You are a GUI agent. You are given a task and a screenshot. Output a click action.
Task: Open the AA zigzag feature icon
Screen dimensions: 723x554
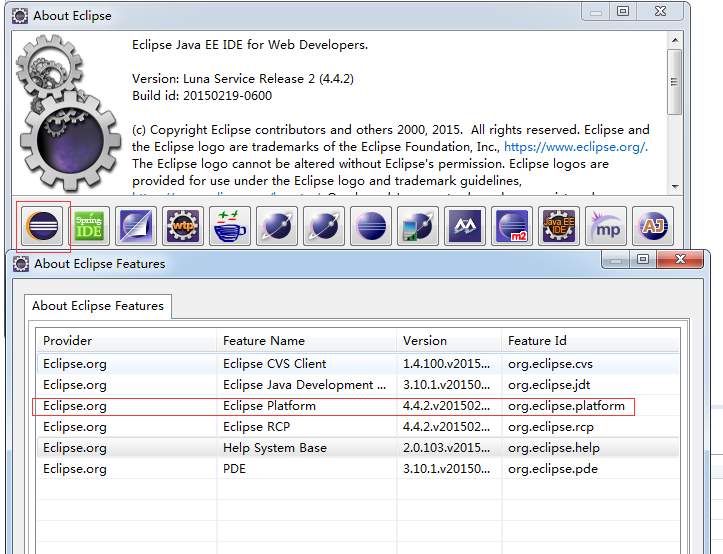(465, 226)
